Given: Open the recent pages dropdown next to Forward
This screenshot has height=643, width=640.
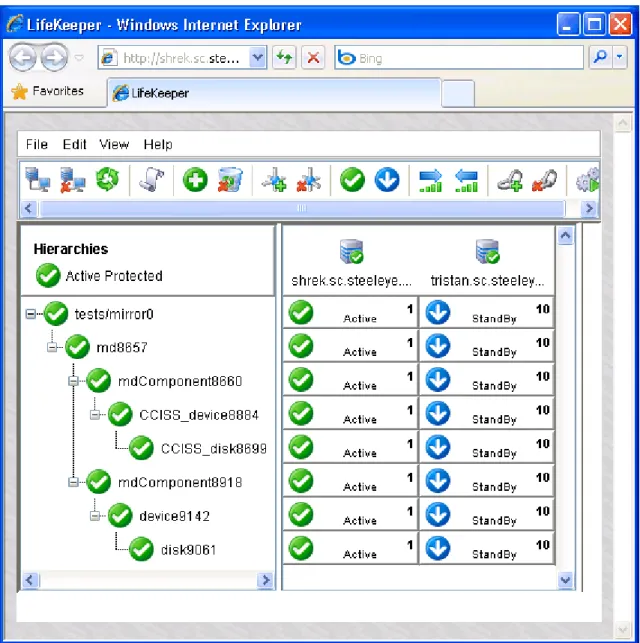Looking at the screenshot, I should tap(79, 57).
